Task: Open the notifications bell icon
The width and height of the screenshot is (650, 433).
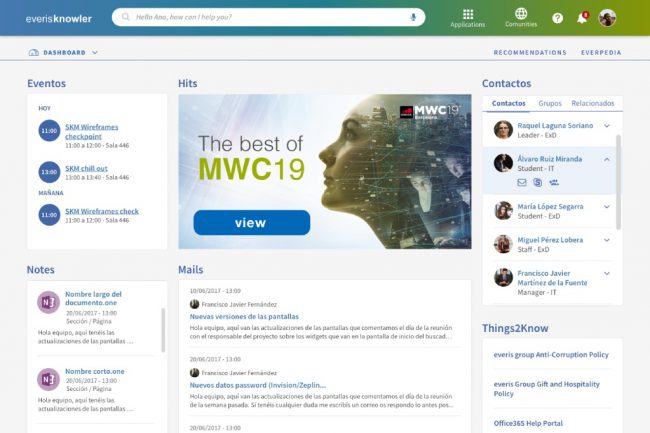Action: [x=582, y=18]
